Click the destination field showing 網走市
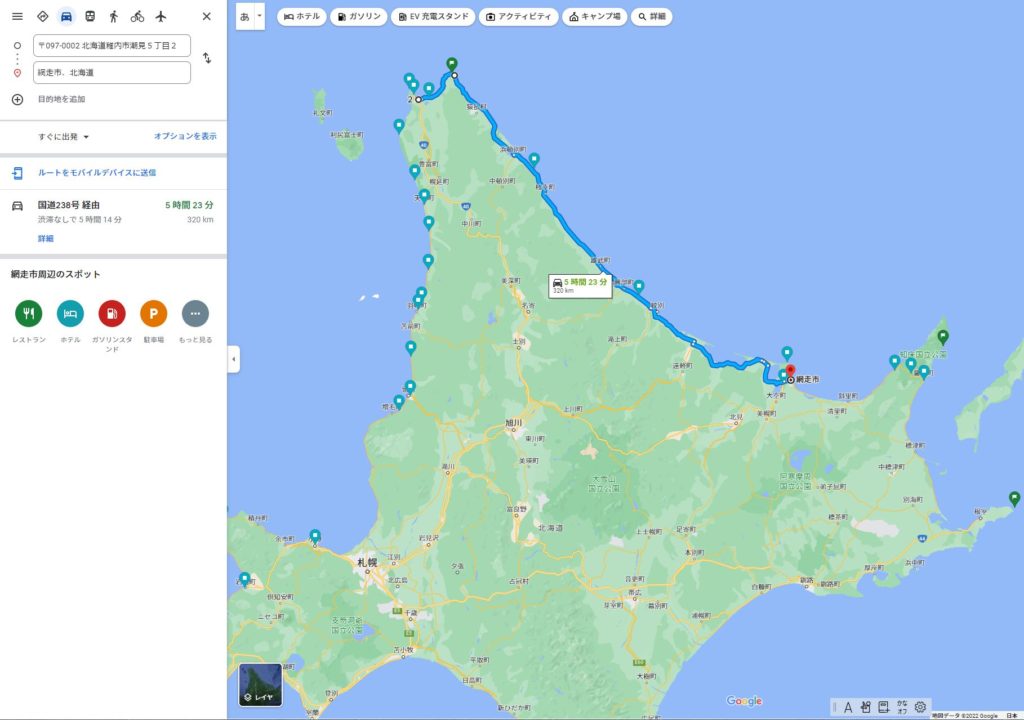 [111, 73]
